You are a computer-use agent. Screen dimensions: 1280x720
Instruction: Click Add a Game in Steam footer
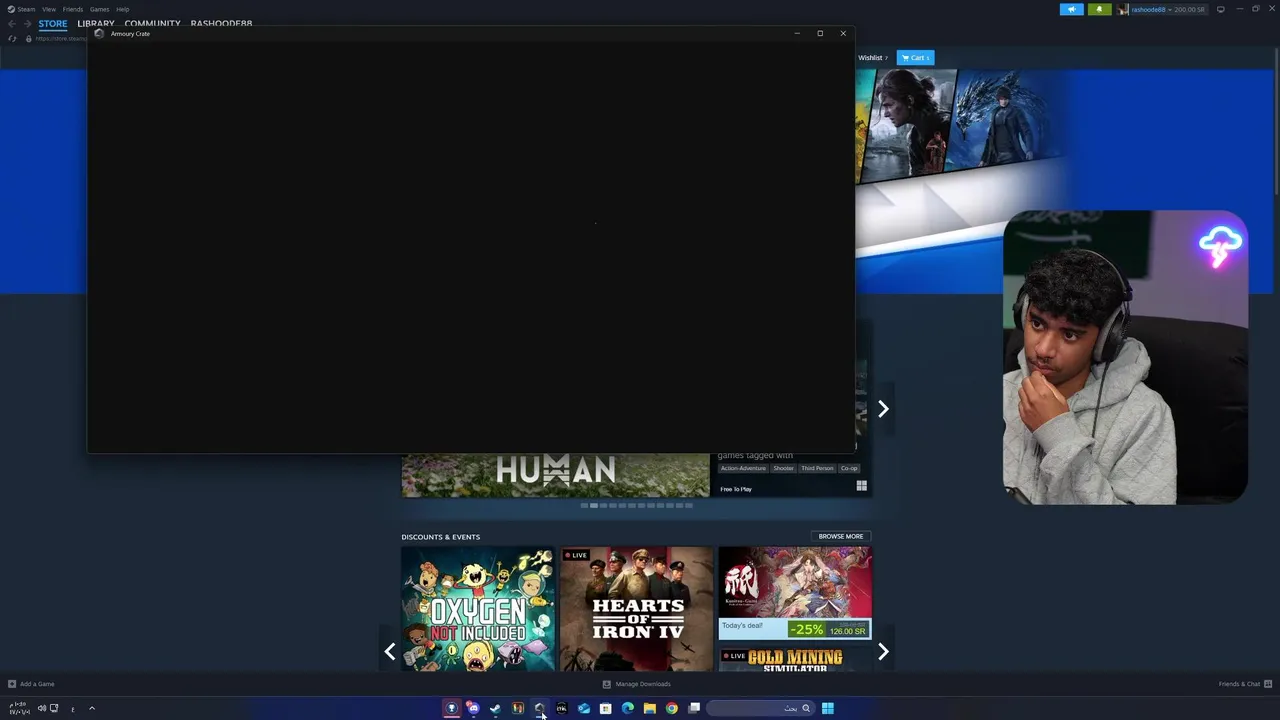(31, 684)
